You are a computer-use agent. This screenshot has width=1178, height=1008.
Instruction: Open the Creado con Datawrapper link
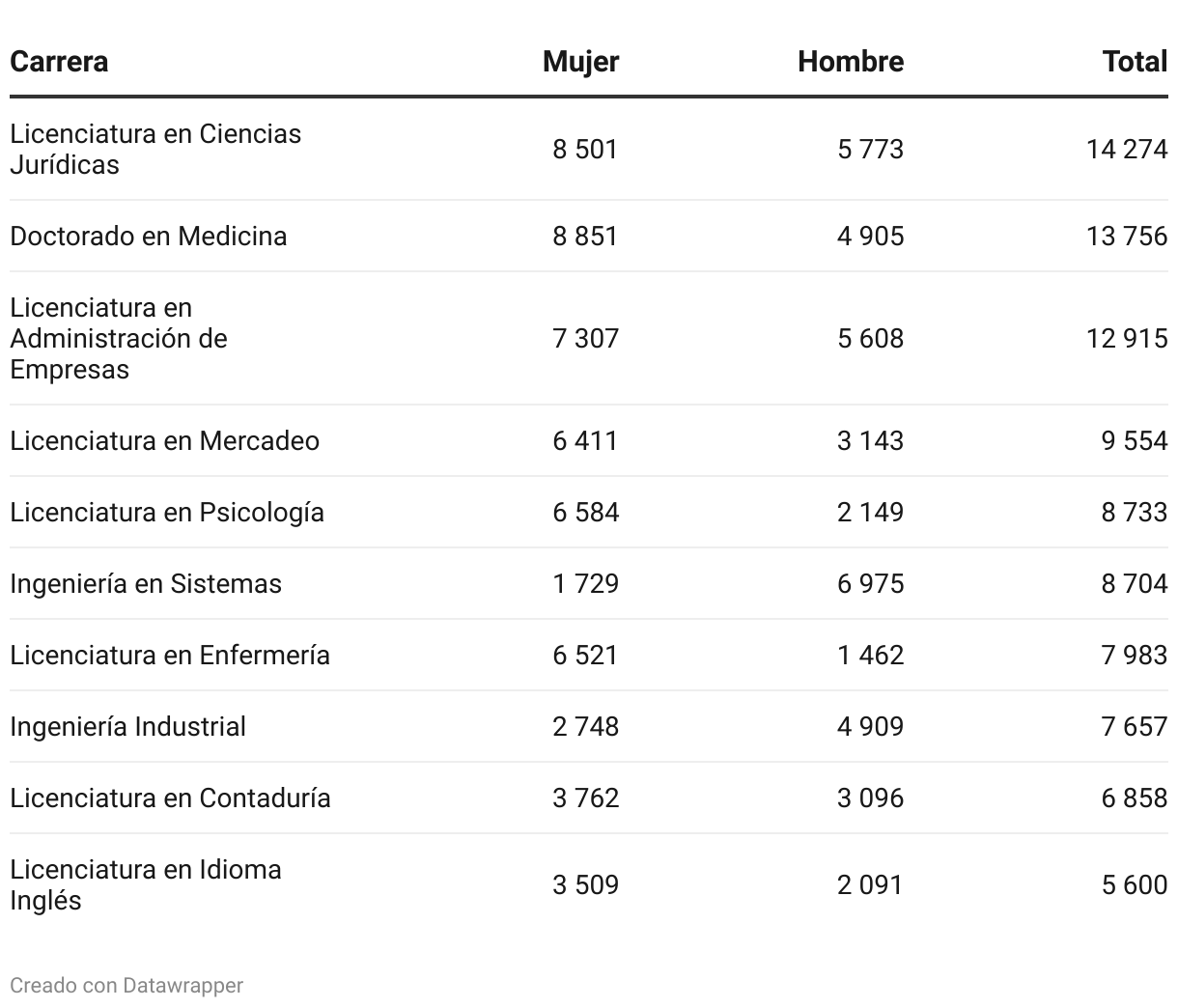click(126, 985)
